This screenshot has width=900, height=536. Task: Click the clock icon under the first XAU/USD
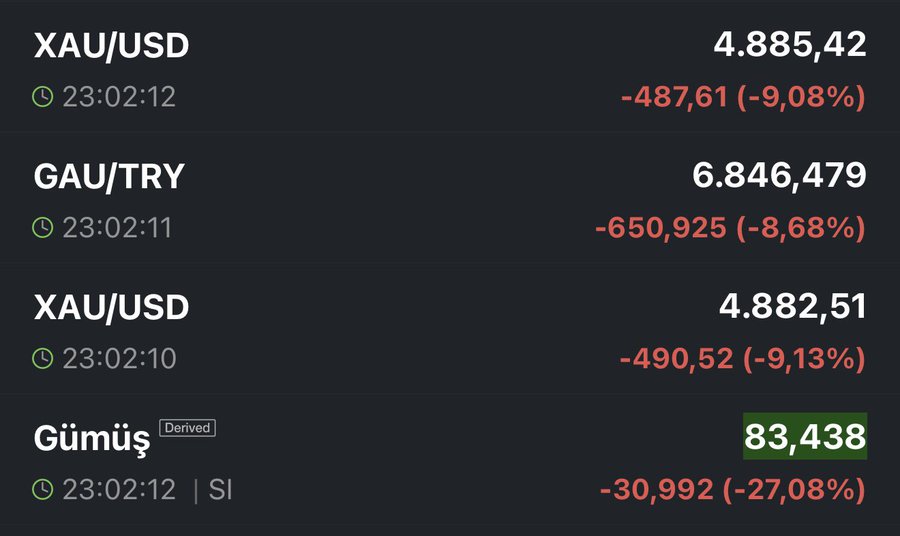(43, 97)
